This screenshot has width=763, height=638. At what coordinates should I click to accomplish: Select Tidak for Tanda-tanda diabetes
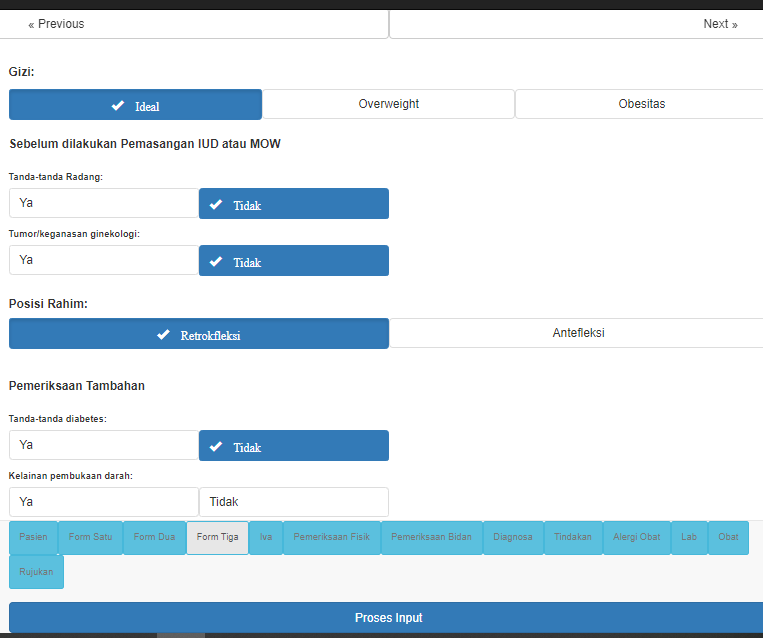[x=294, y=445]
